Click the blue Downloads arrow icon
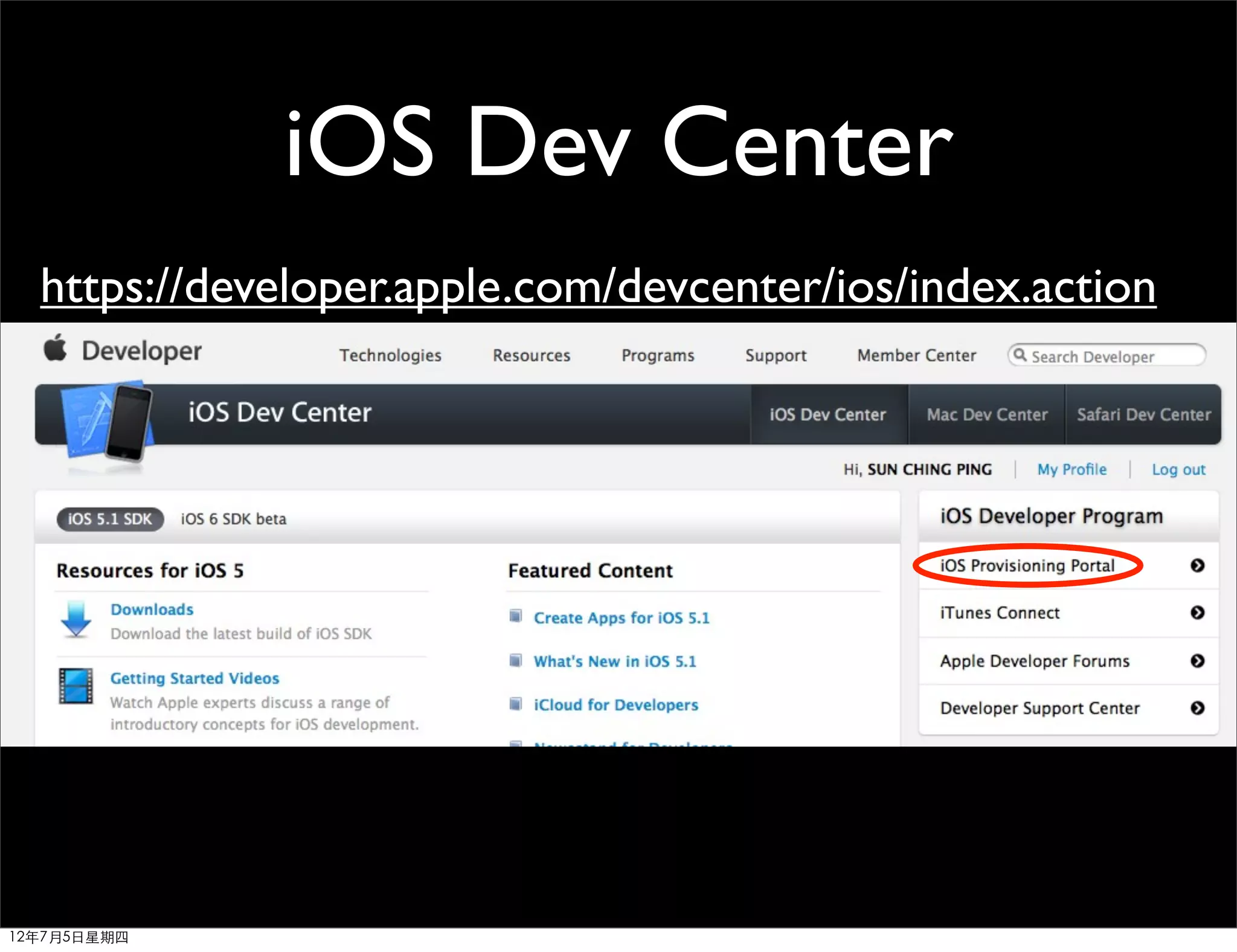The width and height of the screenshot is (1237, 952). (76, 620)
